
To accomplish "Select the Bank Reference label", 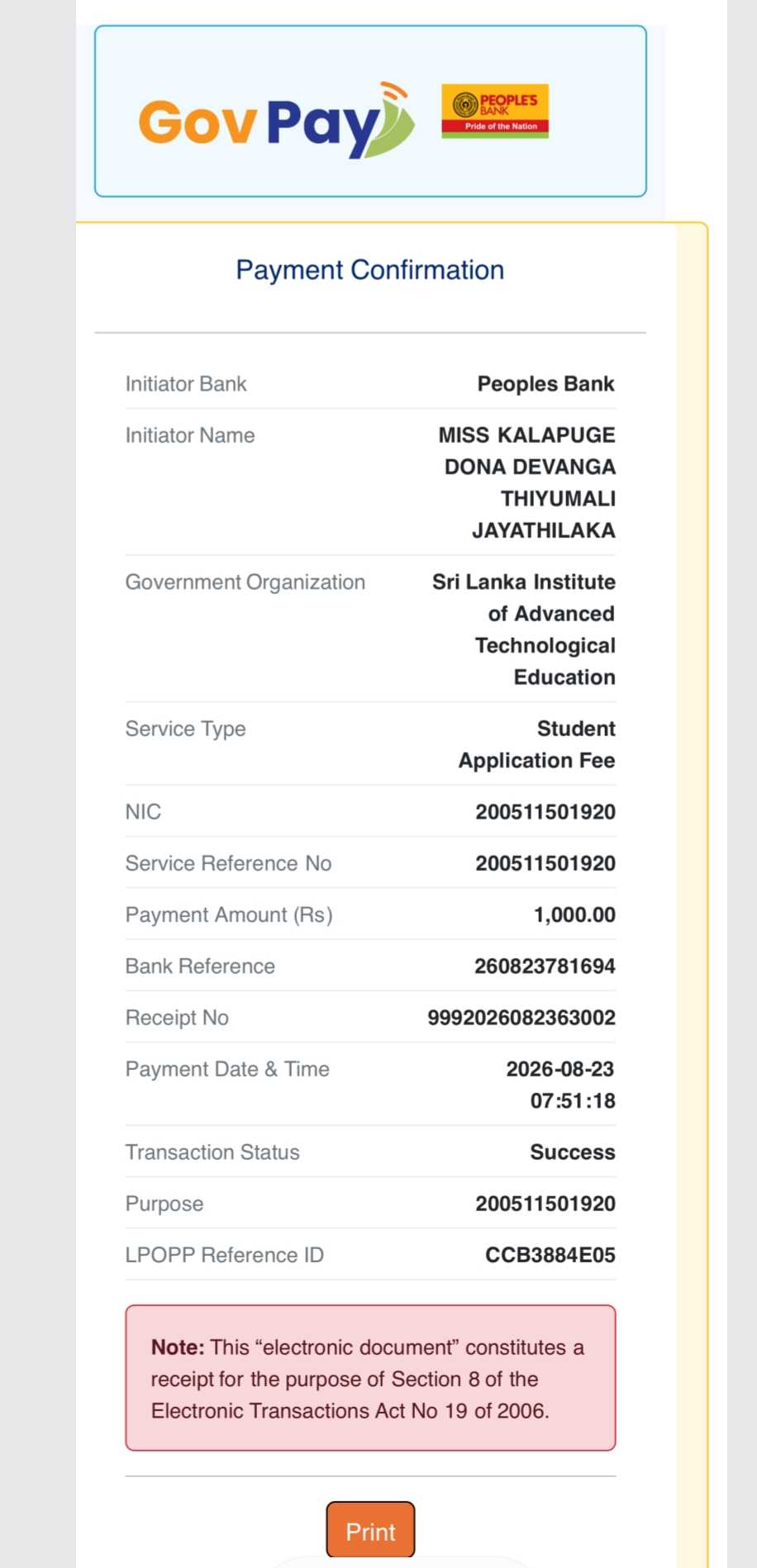I will pos(200,967).
